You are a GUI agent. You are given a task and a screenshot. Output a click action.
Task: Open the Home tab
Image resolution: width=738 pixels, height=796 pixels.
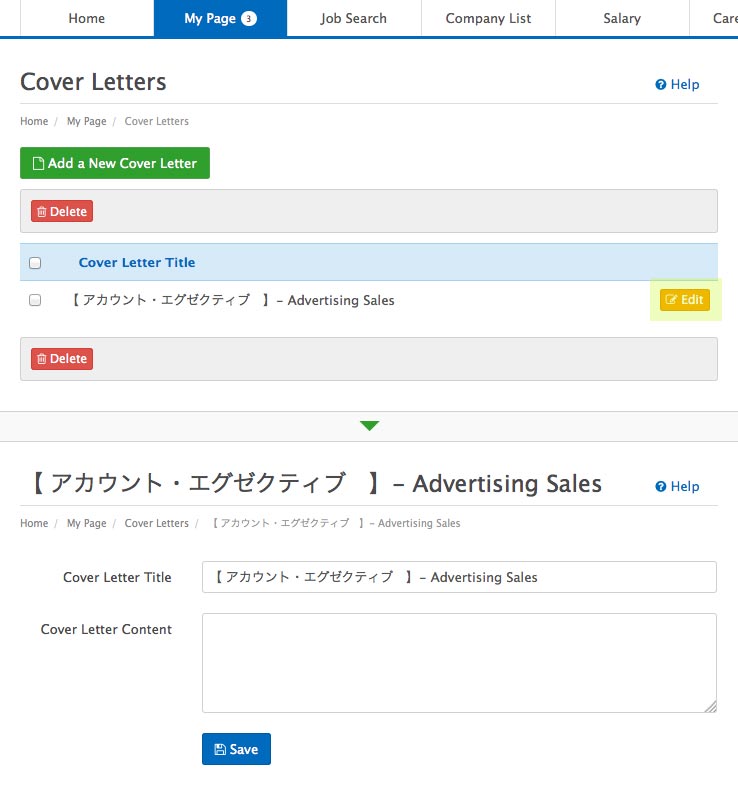coord(86,18)
